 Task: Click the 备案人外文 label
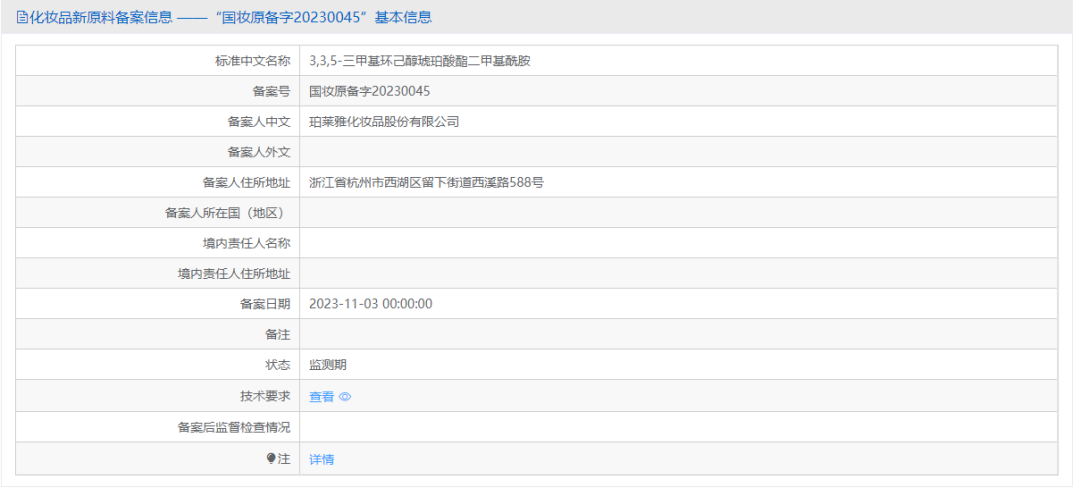(259, 152)
